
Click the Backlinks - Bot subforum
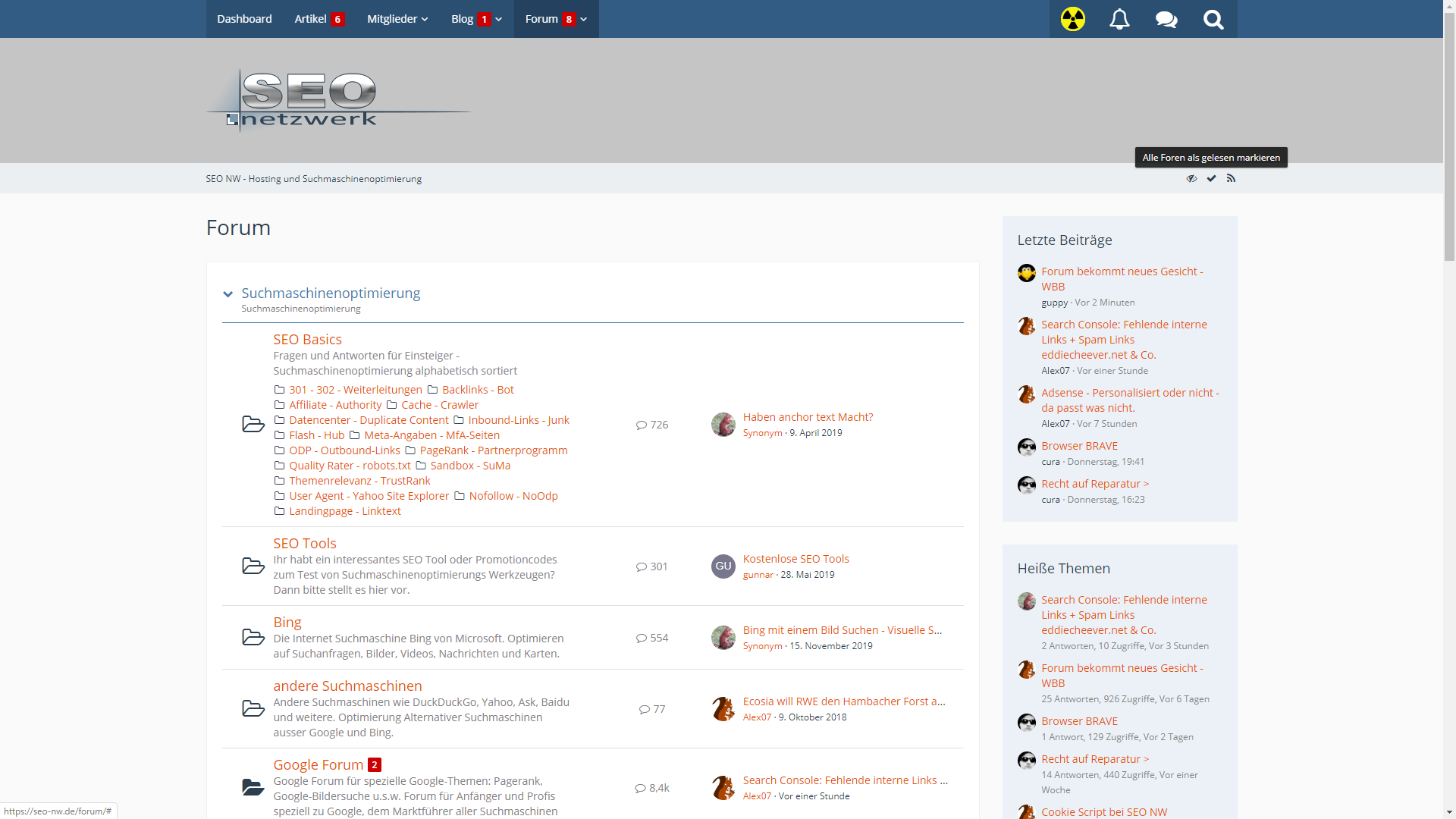477,390
